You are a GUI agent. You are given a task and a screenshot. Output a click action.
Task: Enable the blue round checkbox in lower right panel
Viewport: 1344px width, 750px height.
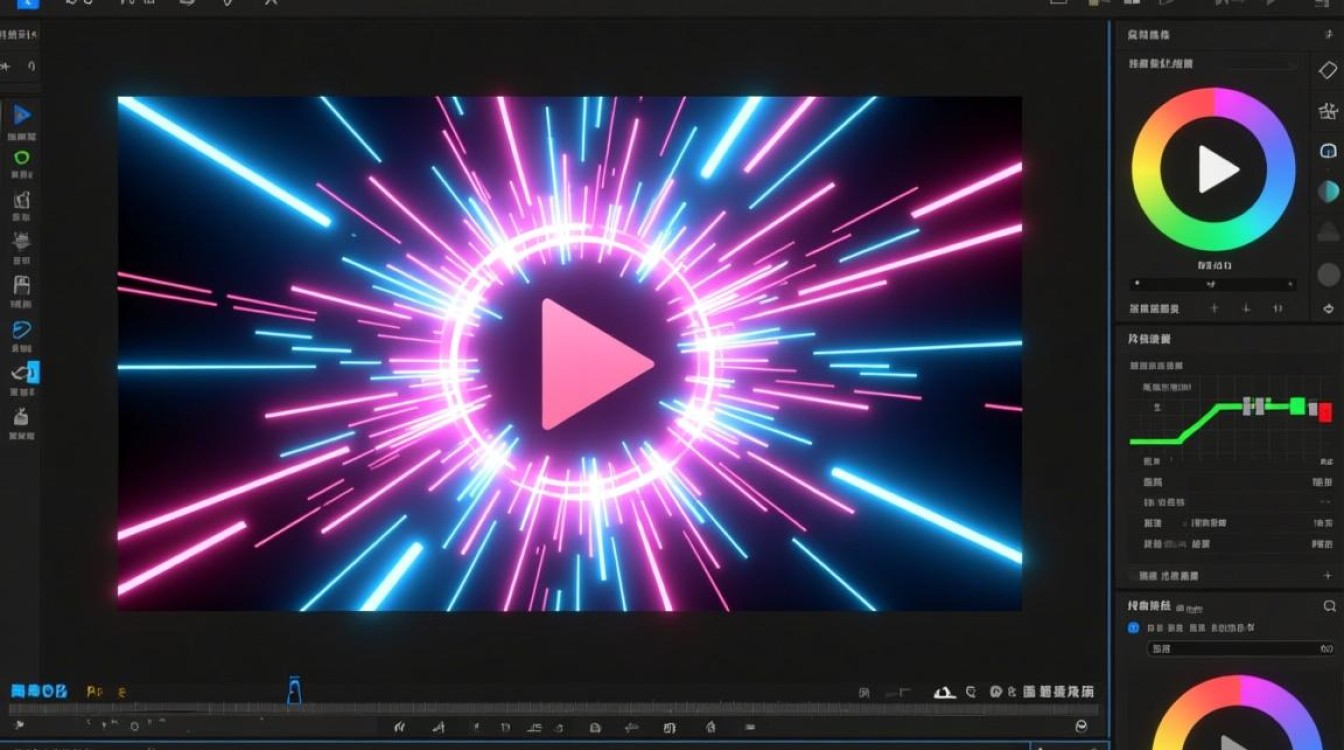(1133, 628)
